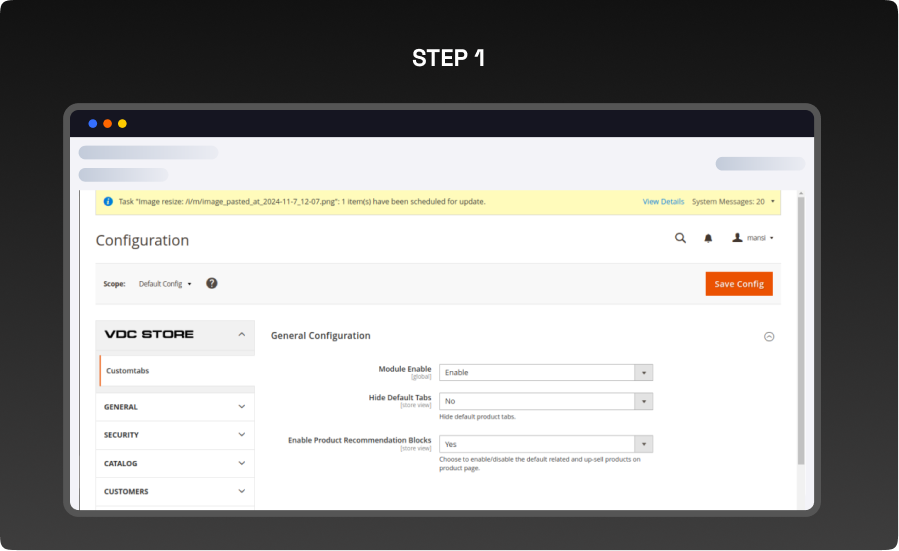Open the View Details link

coord(663,201)
